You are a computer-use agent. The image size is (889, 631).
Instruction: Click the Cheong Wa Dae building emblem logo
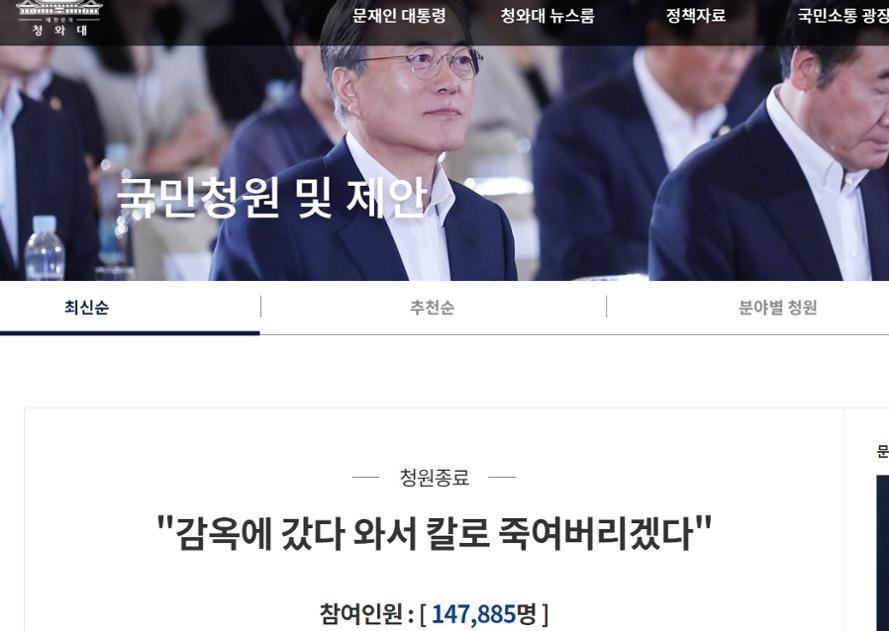[60, 10]
